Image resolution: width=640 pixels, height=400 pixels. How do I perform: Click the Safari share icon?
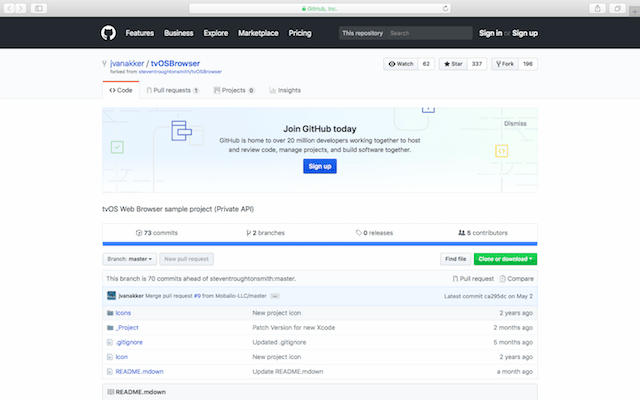click(597, 7)
